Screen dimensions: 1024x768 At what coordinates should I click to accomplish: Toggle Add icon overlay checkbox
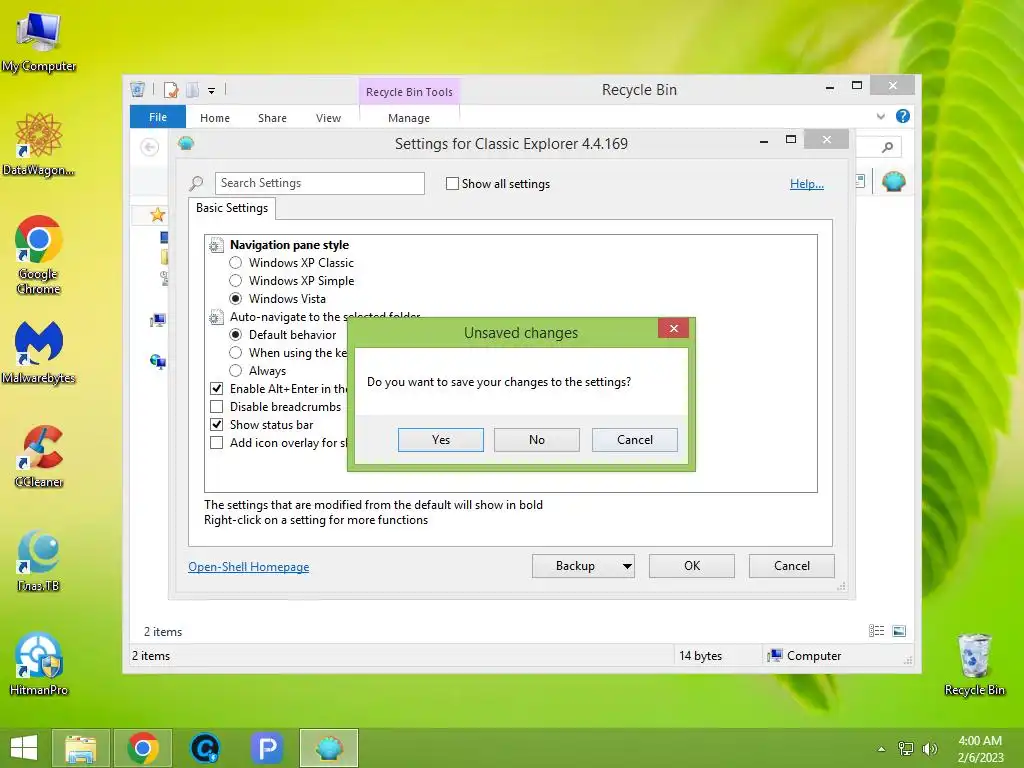[217, 443]
